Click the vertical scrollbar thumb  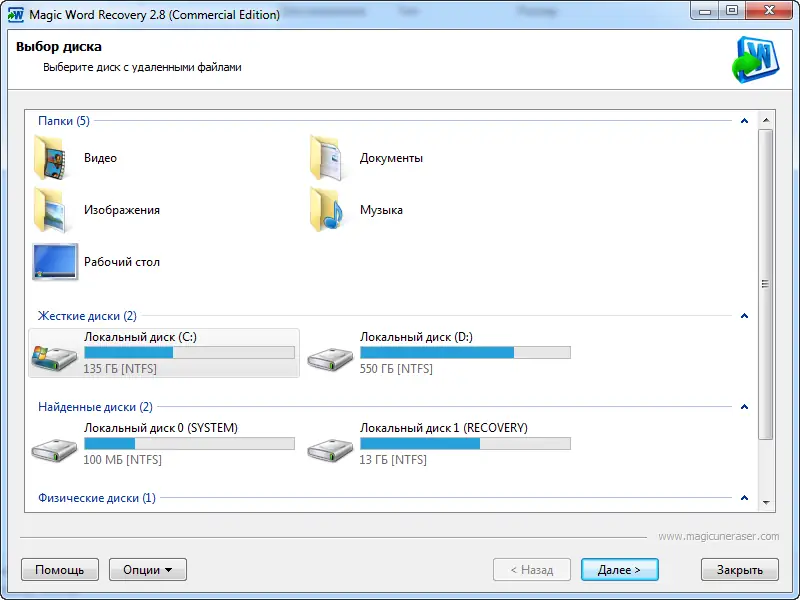click(x=766, y=284)
